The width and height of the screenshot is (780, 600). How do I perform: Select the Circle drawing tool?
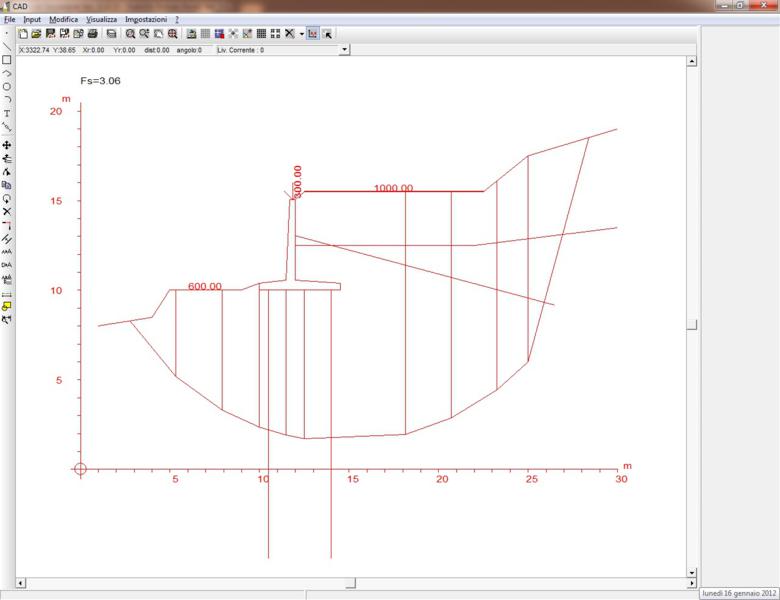[x=6, y=87]
